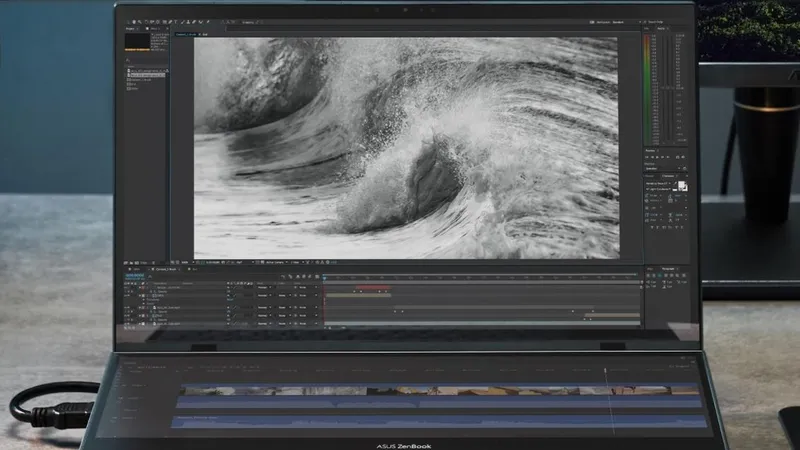The height and width of the screenshot is (450, 800).
Task: Select the Pen tool
Action: [x=170, y=22]
